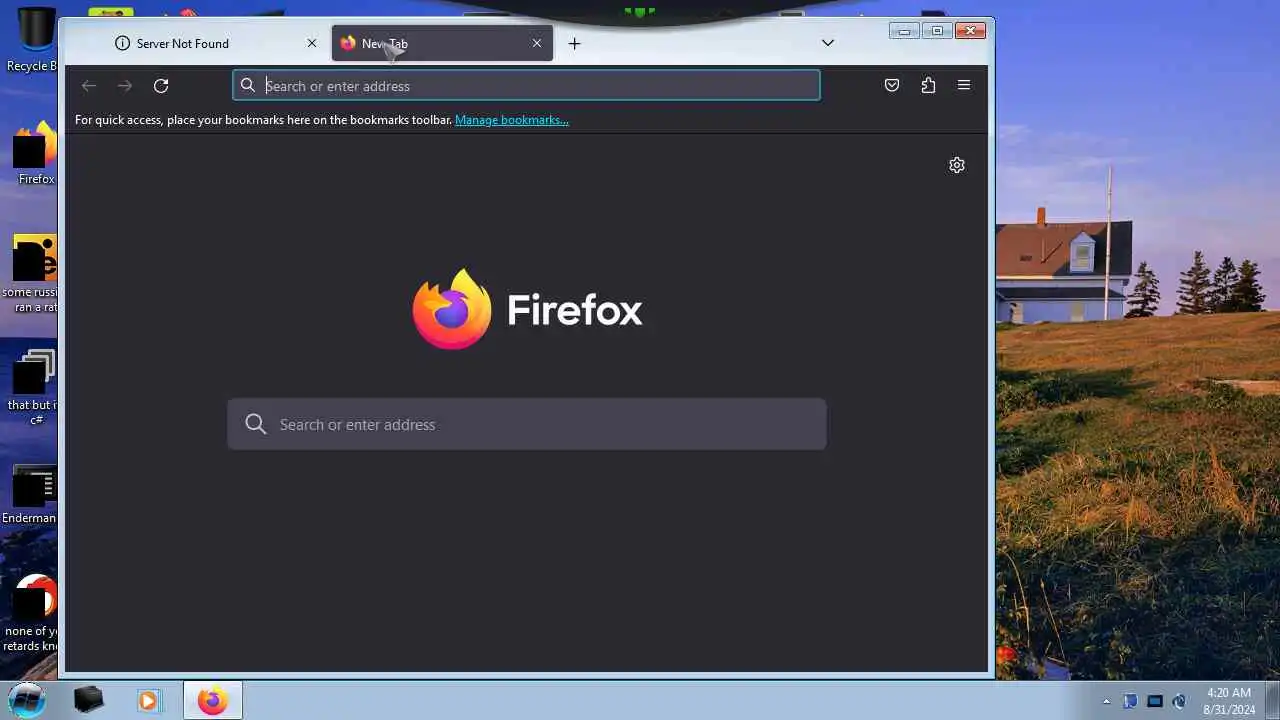Viewport: 1280px width, 720px height.
Task: Open the Extensions puzzle-piece menu
Action: (x=928, y=86)
